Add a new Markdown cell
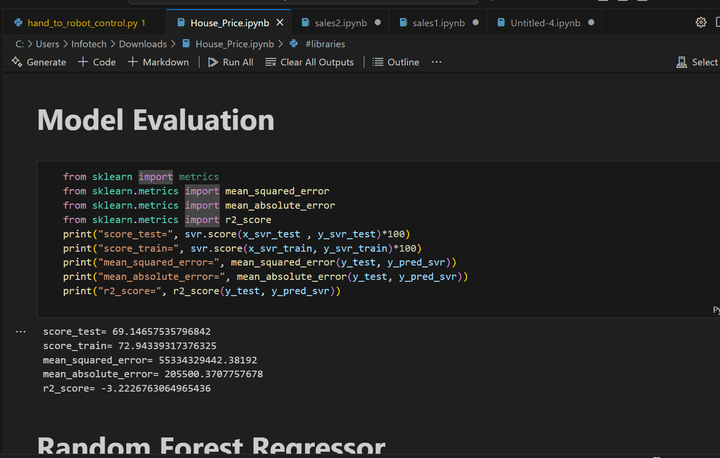This screenshot has height=458, width=720. click(x=158, y=62)
